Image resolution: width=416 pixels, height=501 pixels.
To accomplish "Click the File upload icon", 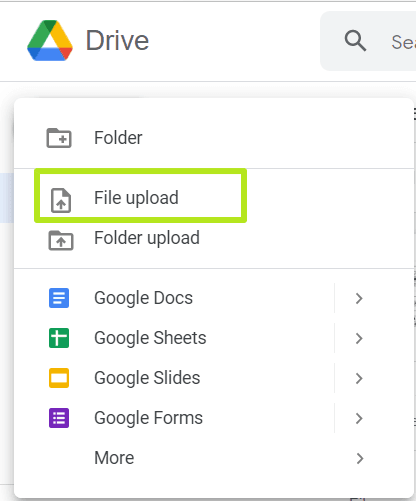I will pyautogui.click(x=61, y=200).
